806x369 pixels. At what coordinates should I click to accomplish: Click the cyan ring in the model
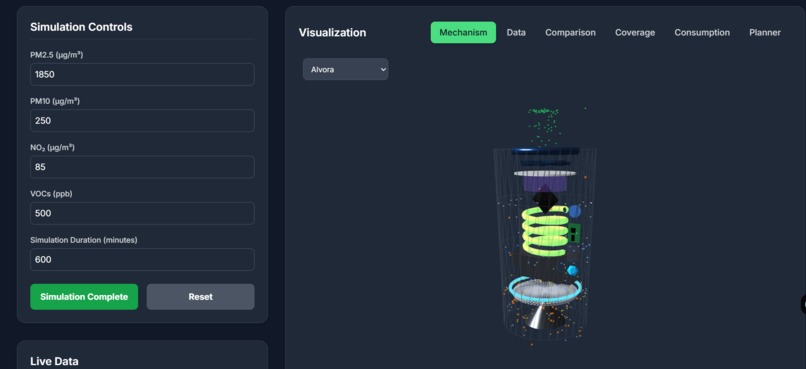click(x=545, y=290)
